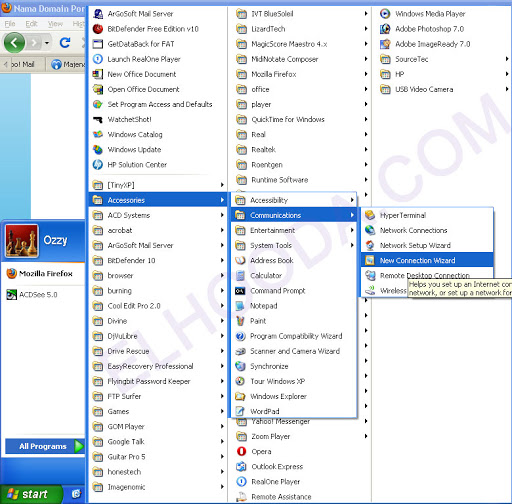This screenshot has width=512, height=504.
Task: Click the Firefox green back button
Action: pyautogui.click(x=14, y=43)
